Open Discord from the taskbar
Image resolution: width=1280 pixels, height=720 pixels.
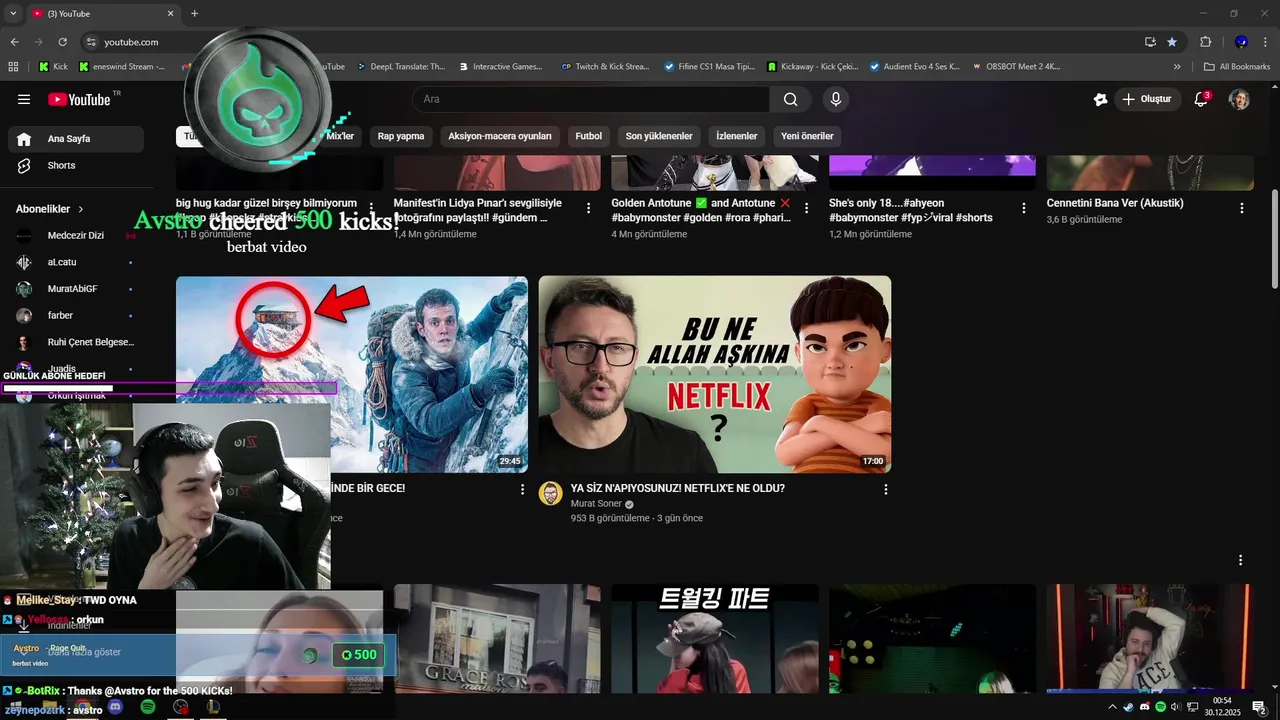click(x=115, y=707)
